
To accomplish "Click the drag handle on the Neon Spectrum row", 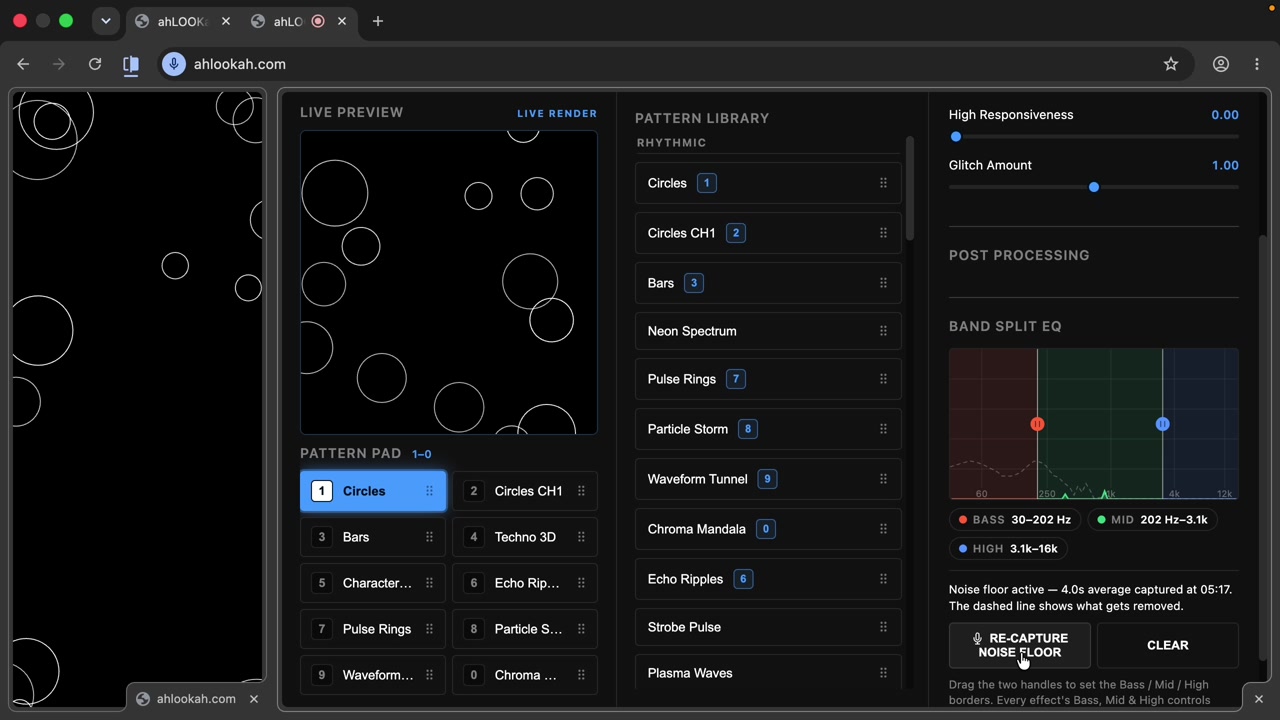I will point(883,331).
